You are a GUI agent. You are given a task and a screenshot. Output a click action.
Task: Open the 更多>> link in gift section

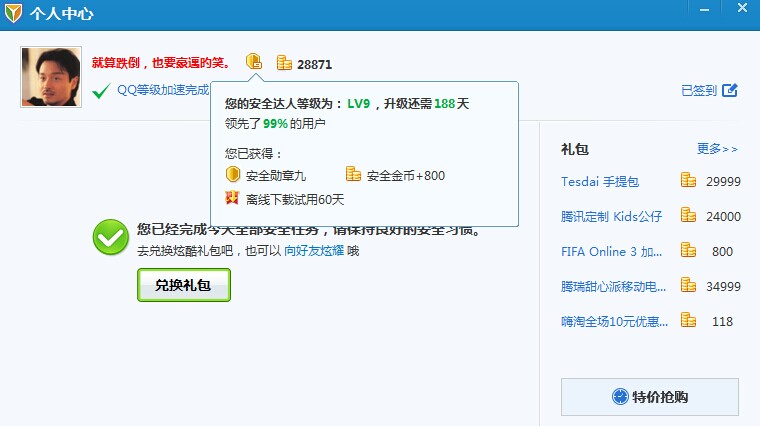click(717, 149)
